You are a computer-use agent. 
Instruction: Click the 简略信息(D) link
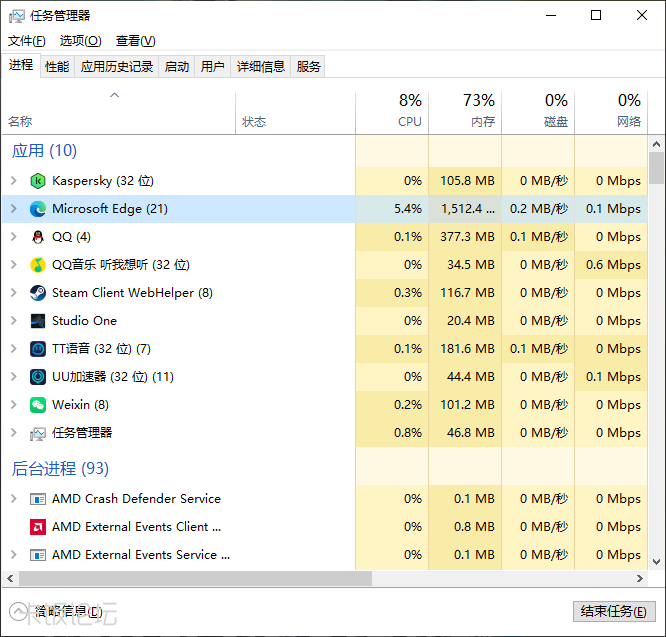coord(69,612)
